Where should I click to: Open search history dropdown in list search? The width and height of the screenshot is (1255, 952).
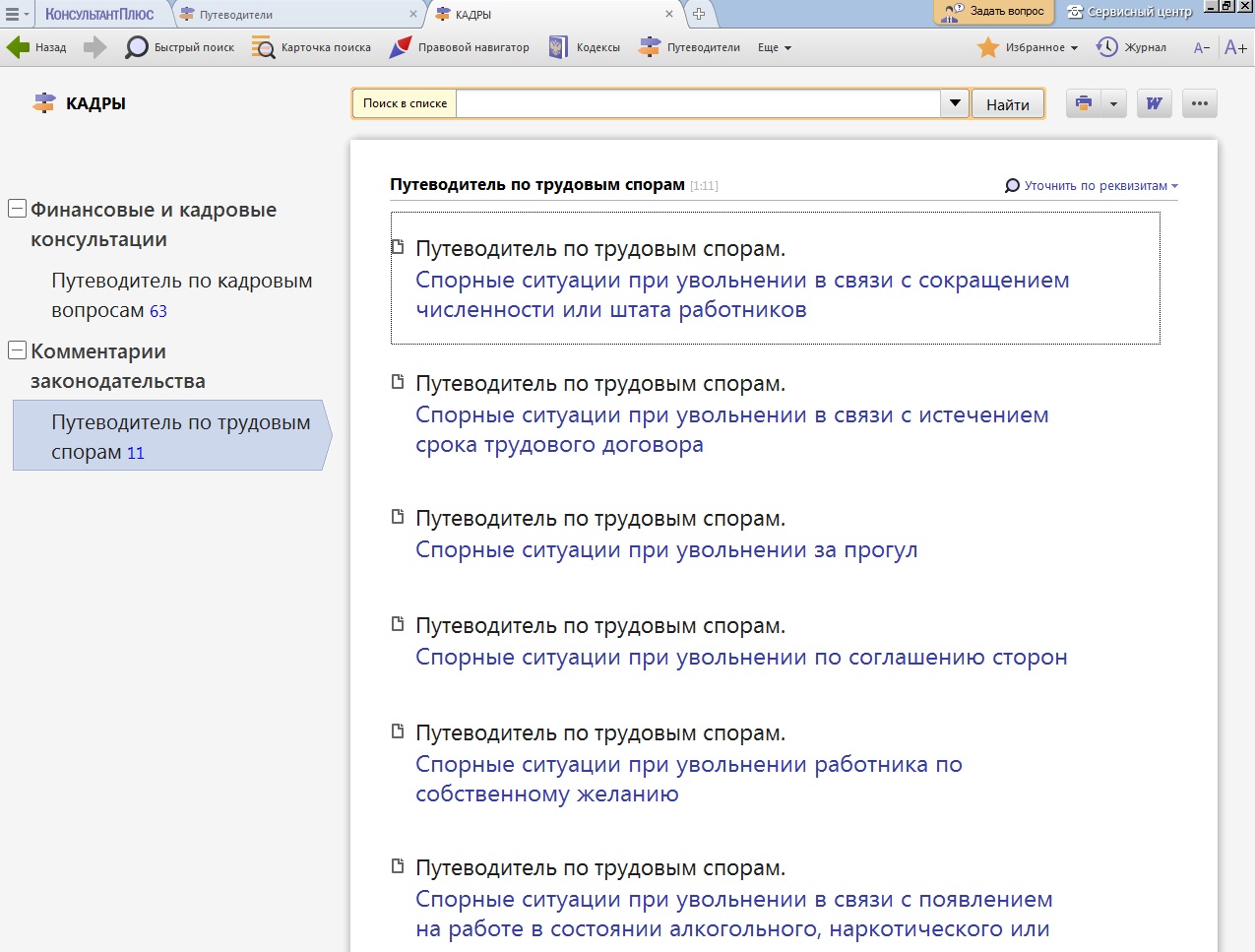(x=954, y=103)
